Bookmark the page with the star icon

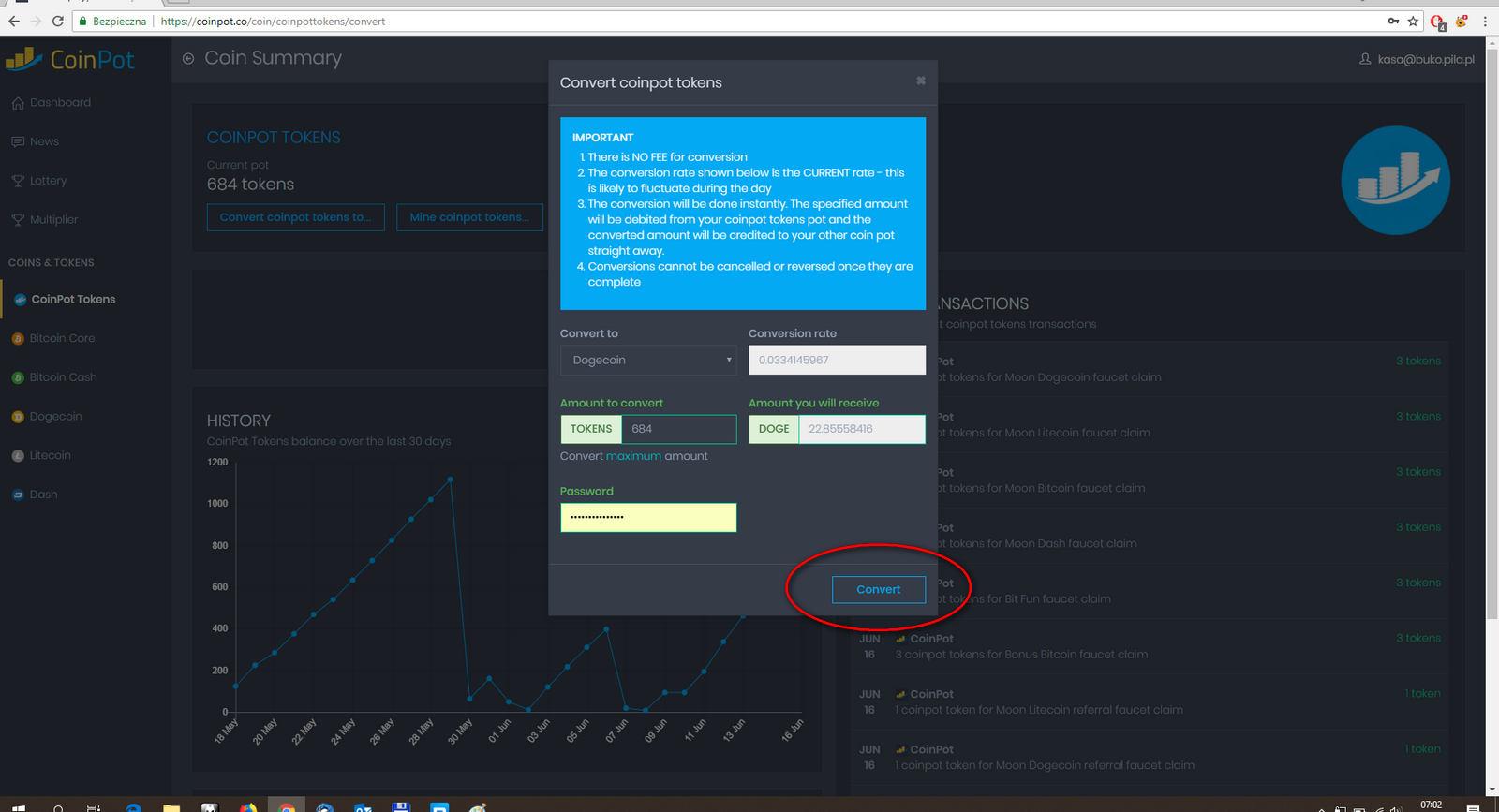(x=1413, y=21)
